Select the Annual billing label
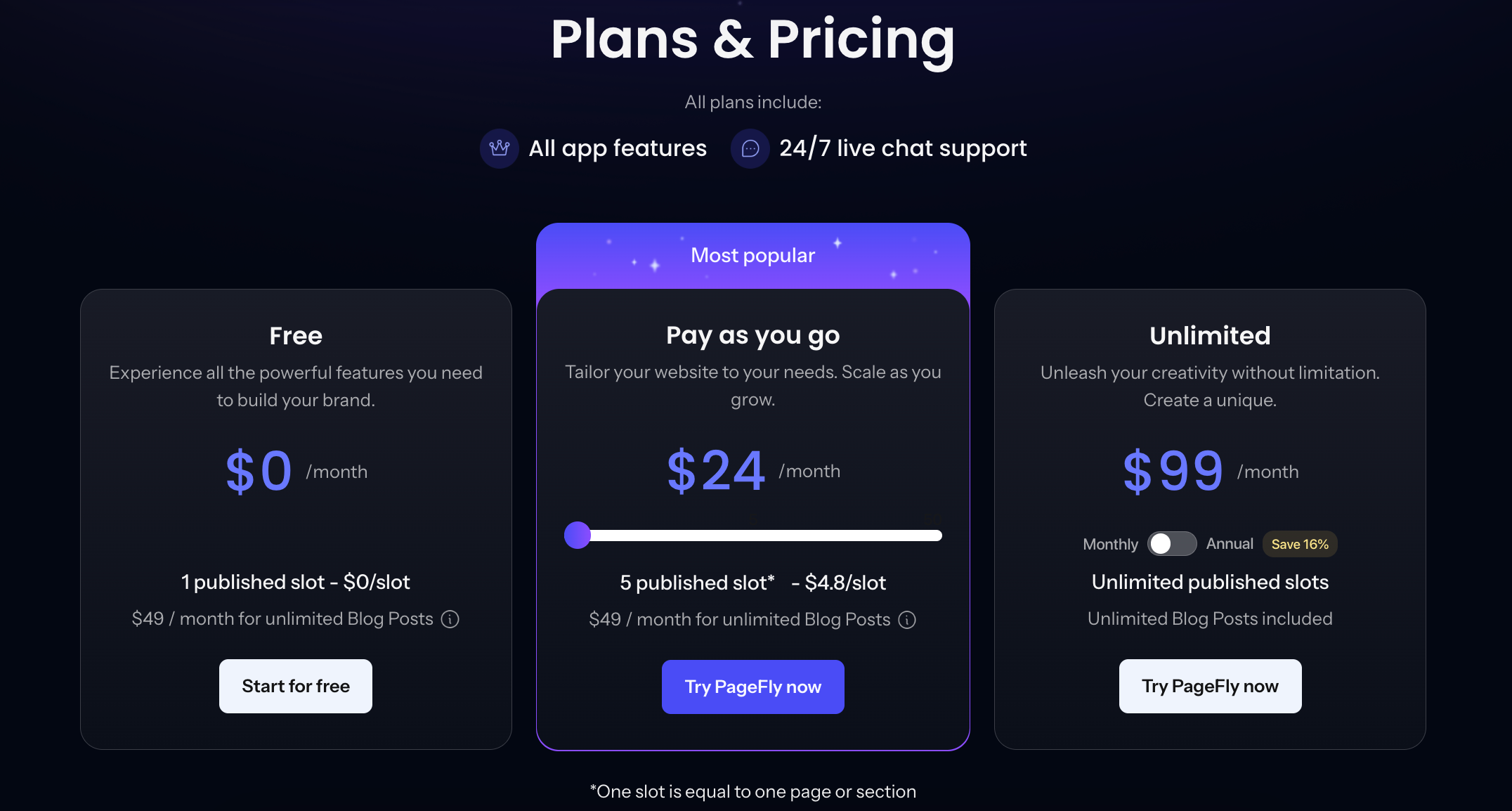This screenshot has width=1512, height=811. click(1230, 544)
